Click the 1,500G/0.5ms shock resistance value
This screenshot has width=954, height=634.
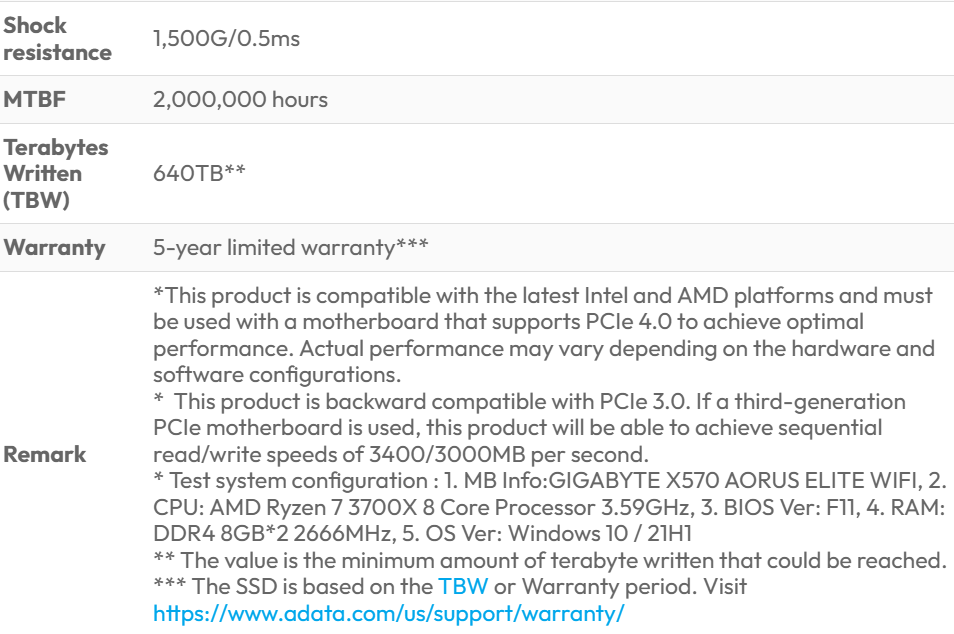(226, 39)
